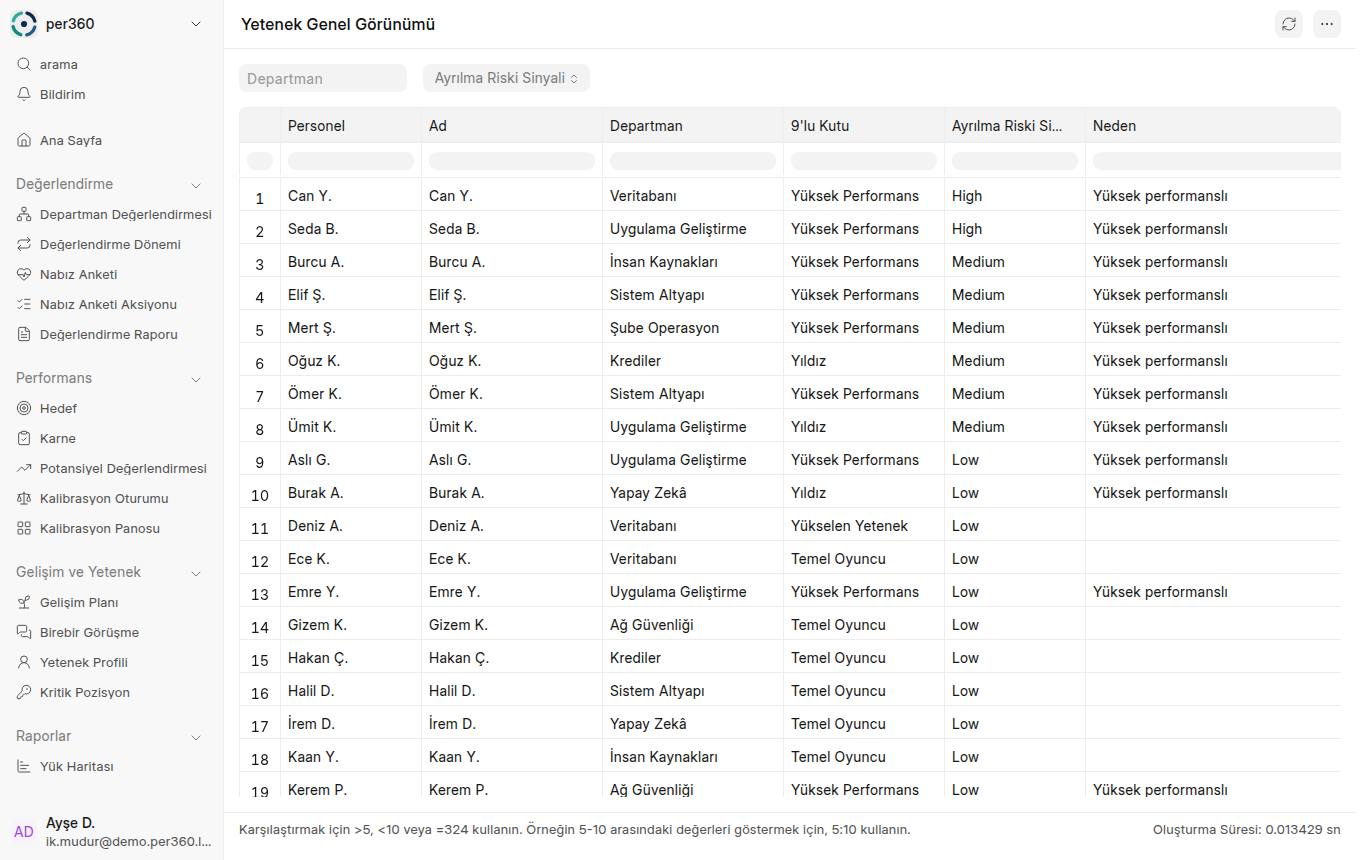Screen dimensions: 1366x860
Task: Open Hedef target icon
Action: 24,408
